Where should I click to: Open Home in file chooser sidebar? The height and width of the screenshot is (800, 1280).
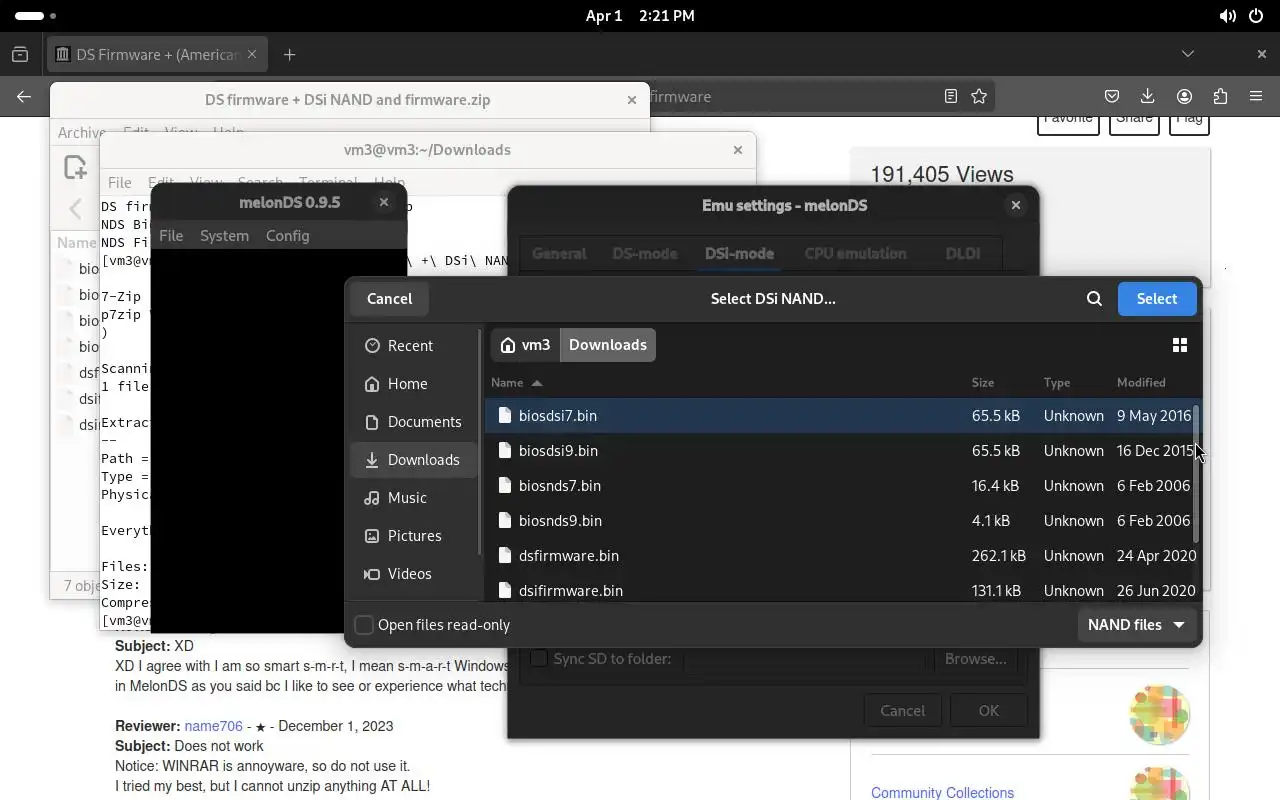tap(414, 383)
